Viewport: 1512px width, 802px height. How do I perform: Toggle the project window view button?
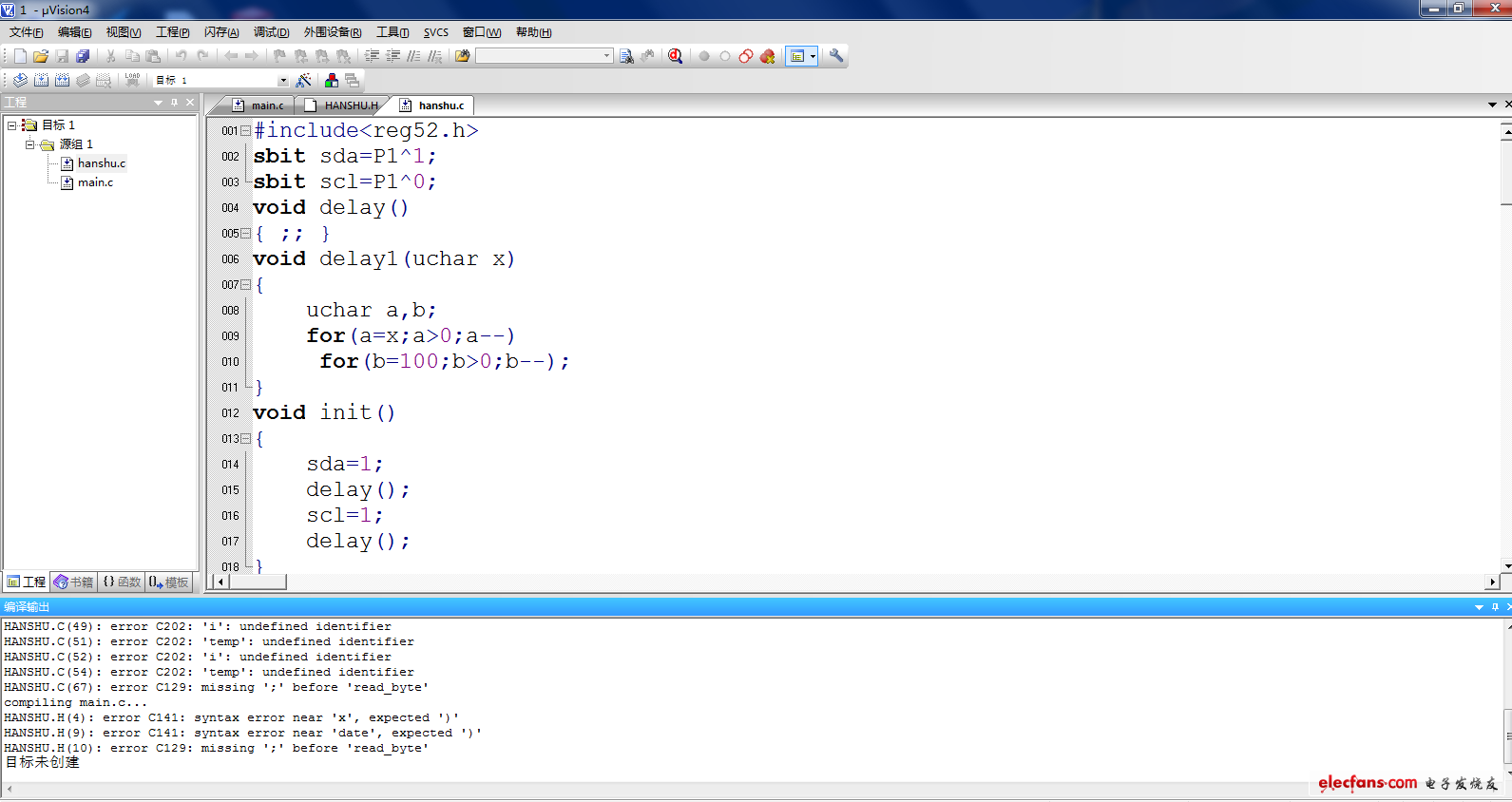tap(797, 56)
